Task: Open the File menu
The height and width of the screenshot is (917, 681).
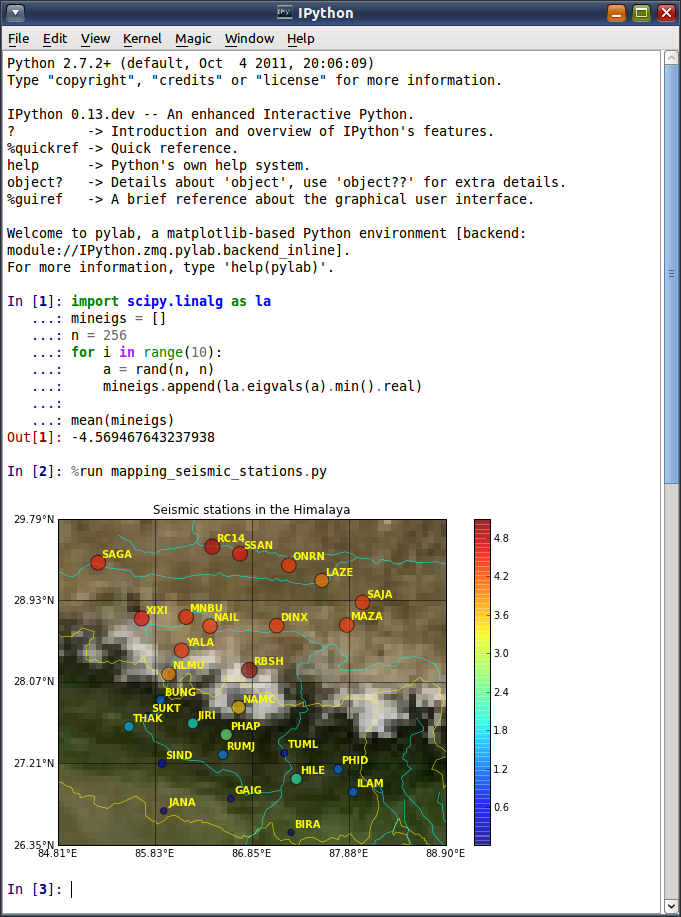Action: click(18, 39)
